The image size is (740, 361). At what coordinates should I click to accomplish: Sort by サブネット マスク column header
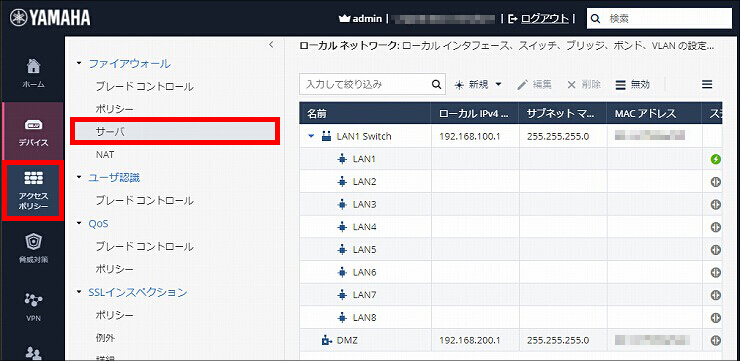point(563,113)
